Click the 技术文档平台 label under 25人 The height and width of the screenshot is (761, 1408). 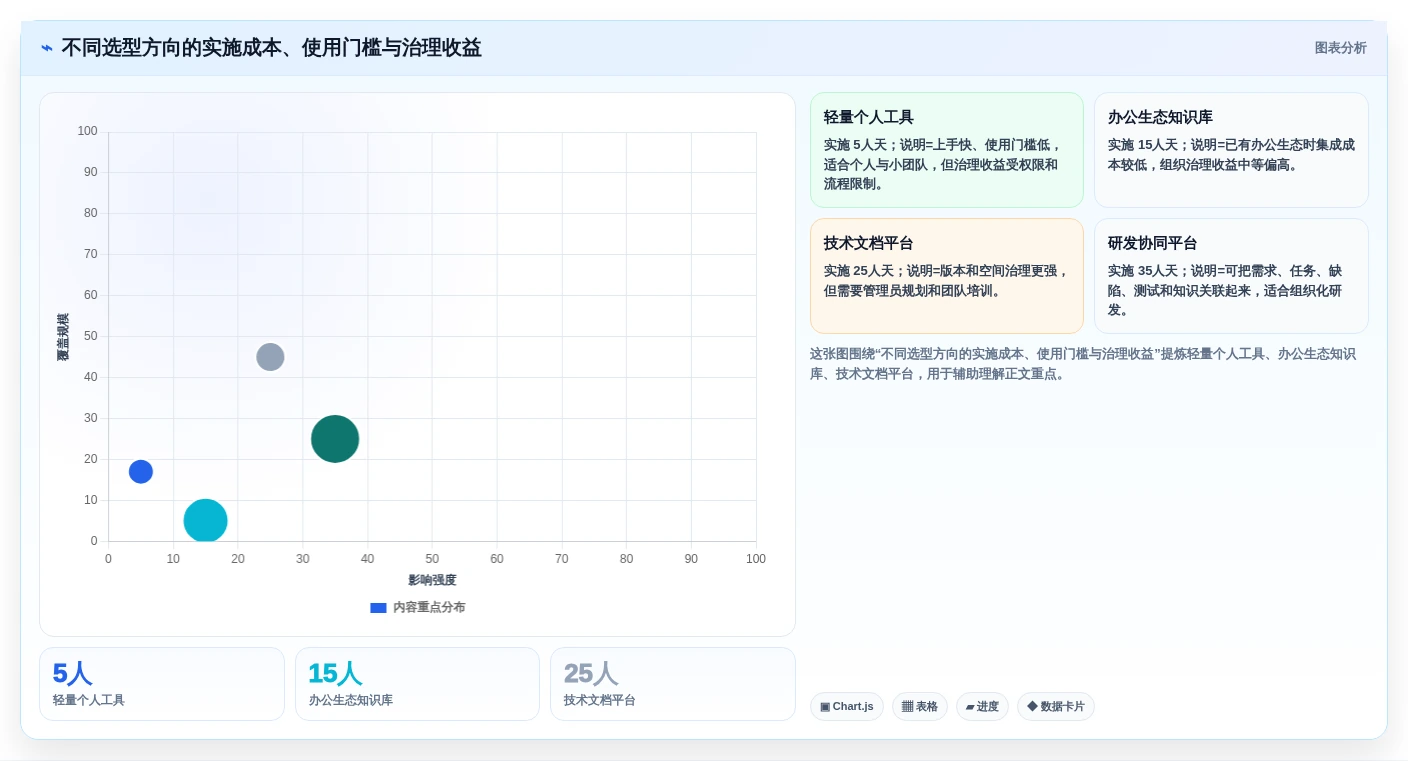click(600, 701)
